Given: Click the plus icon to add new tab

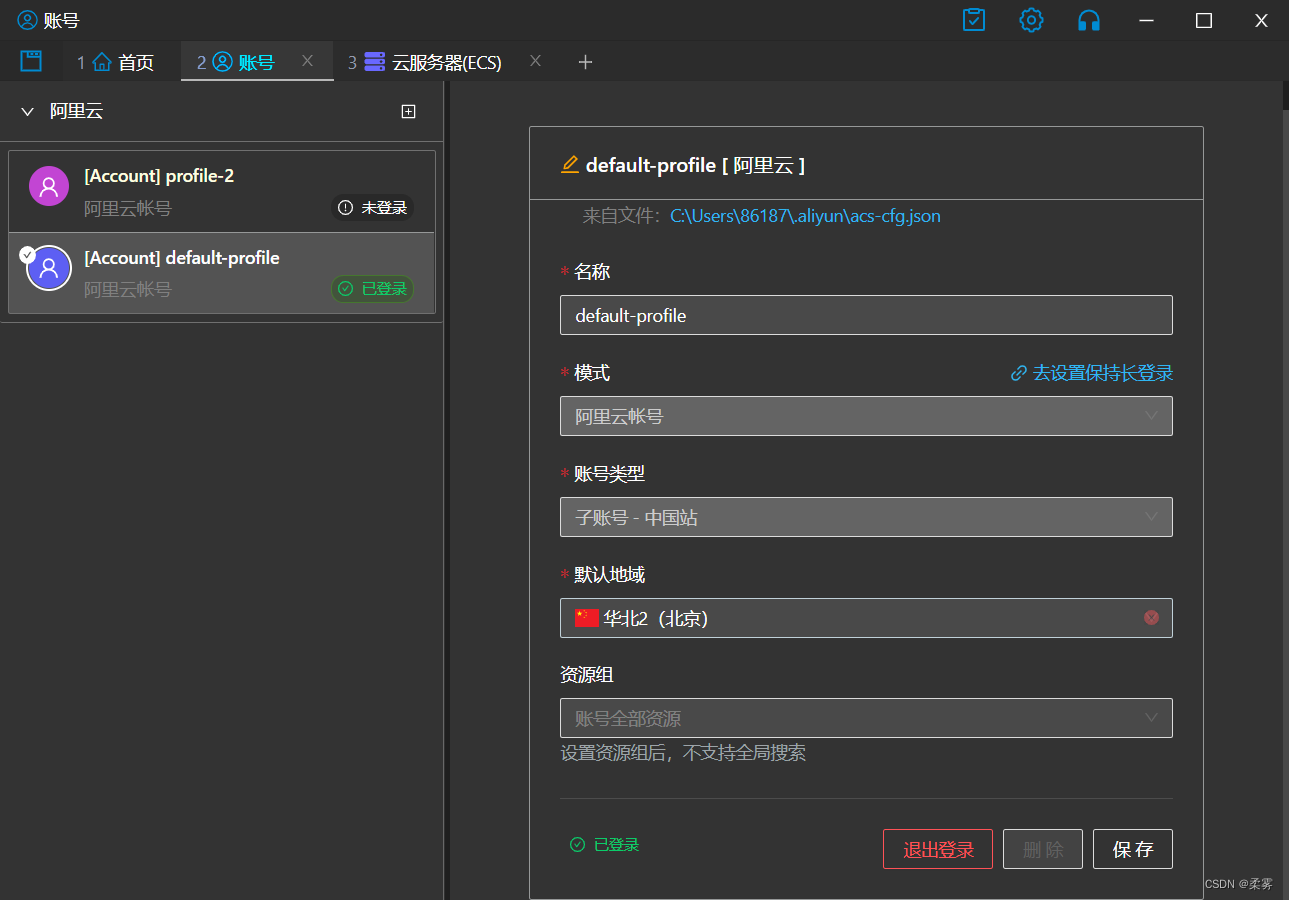Looking at the screenshot, I should pos(586,62).
